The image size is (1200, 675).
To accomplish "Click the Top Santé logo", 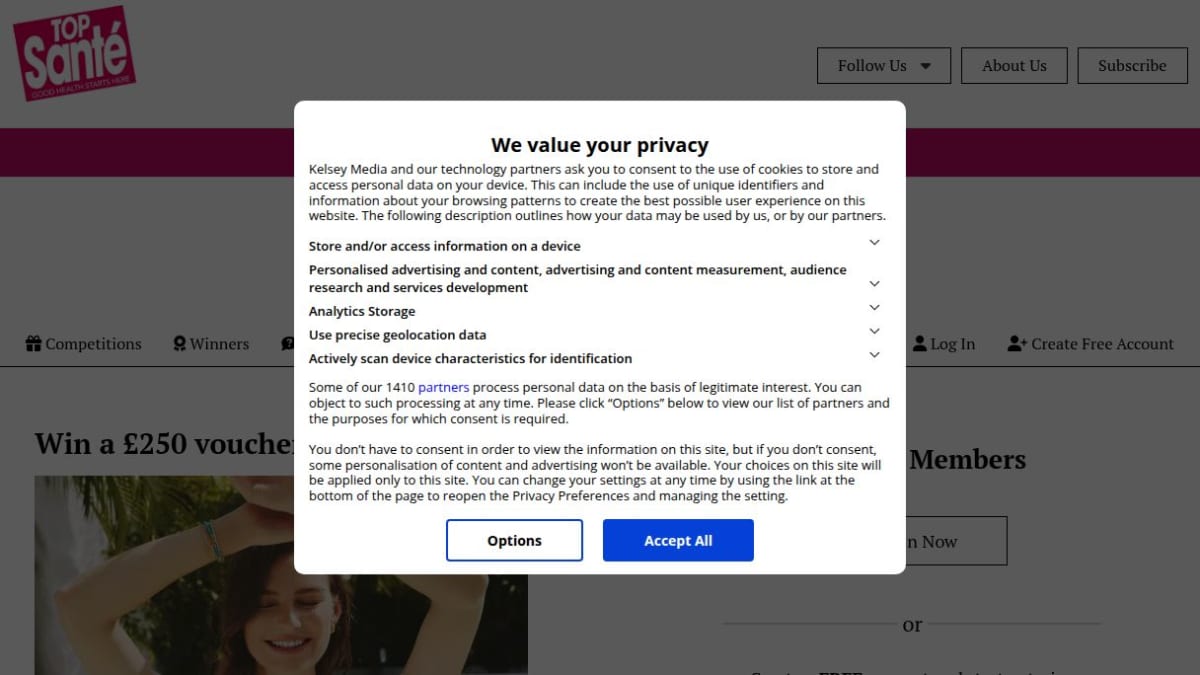I will pyautogui.click(x=74, y=53).
